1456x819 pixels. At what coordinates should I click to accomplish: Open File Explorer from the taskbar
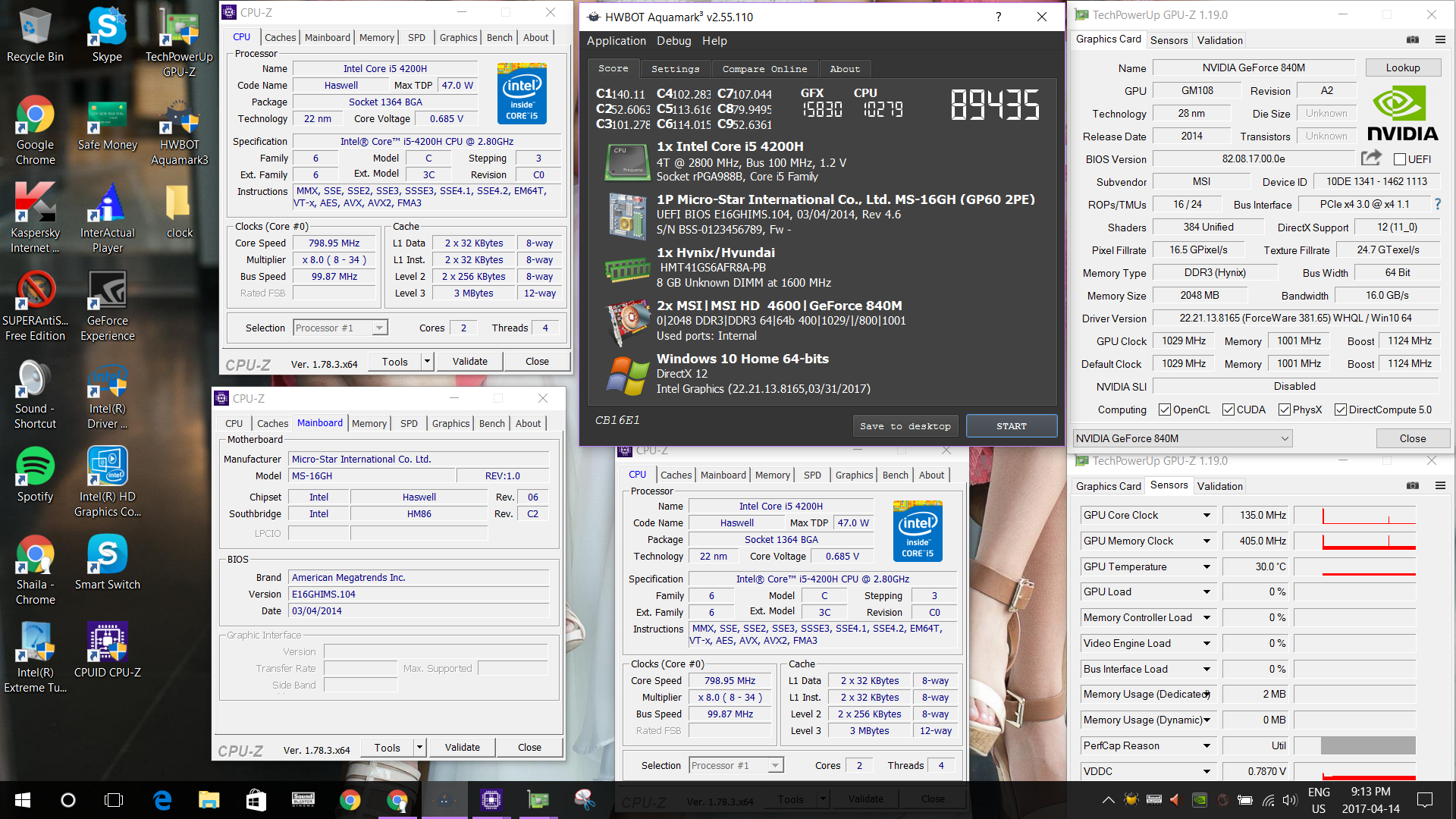point(209,799)
